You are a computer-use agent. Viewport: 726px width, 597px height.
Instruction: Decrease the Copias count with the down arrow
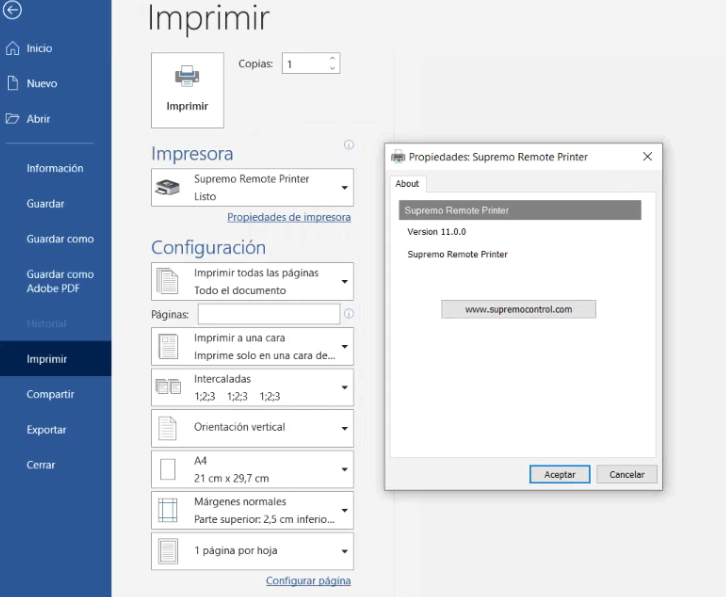point(332,69)
